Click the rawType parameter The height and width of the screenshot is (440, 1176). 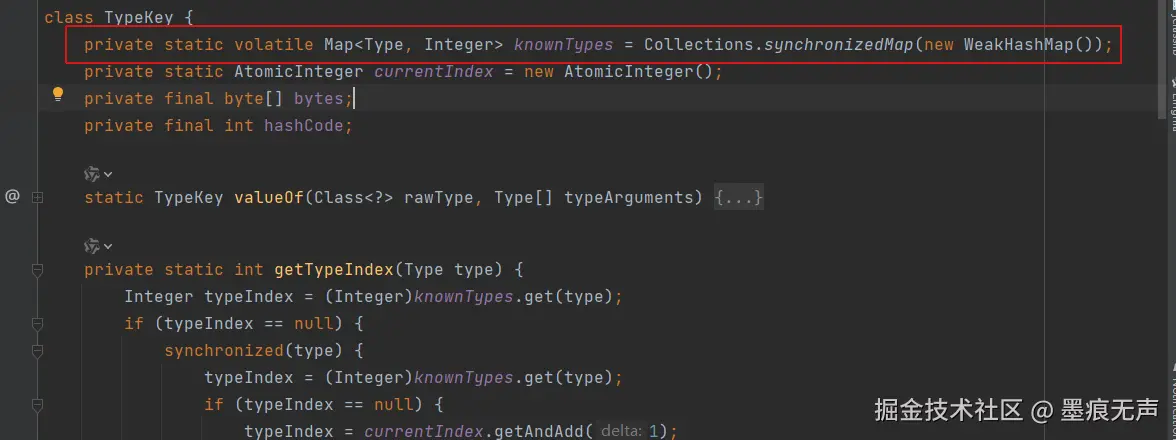coord(439,198)
